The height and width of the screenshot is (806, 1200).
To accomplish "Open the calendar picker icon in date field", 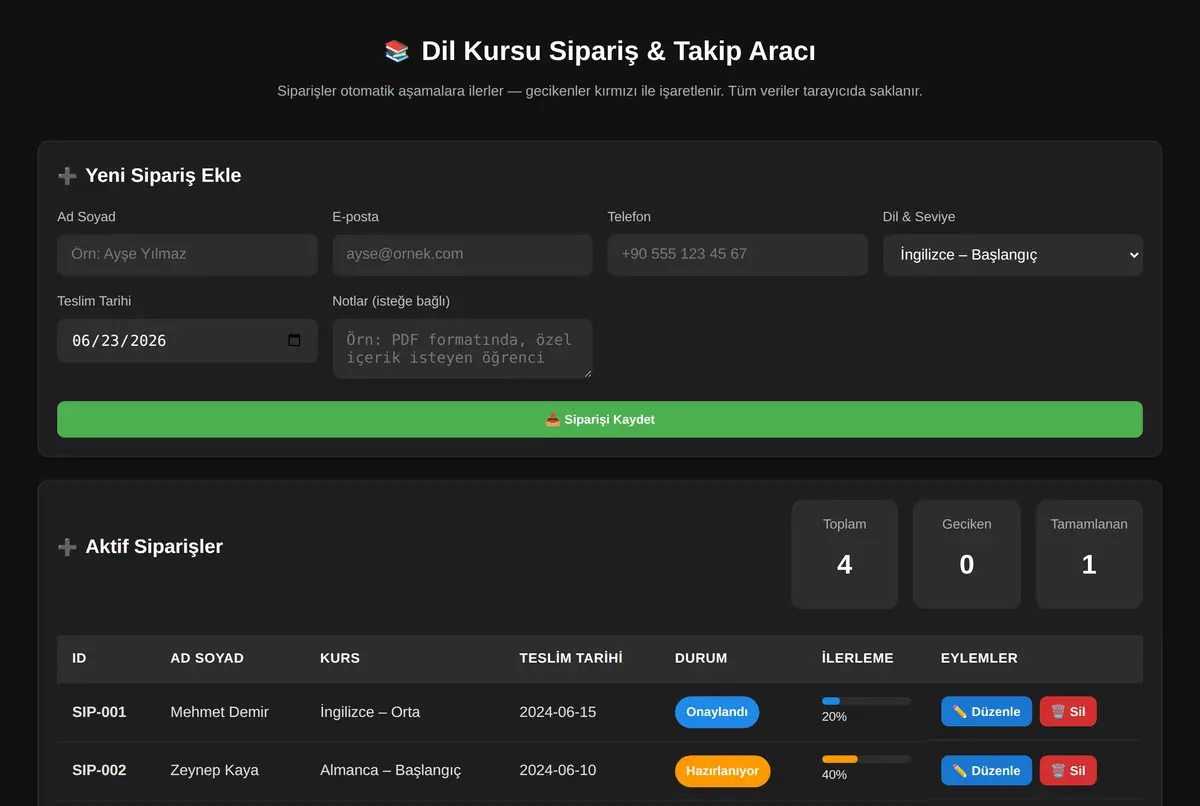I will 294,340.
